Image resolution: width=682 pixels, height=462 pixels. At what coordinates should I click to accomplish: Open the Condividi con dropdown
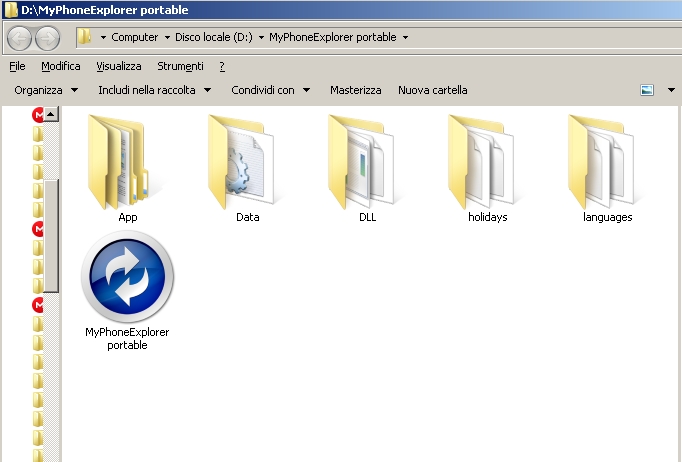(x=271, y=90)
